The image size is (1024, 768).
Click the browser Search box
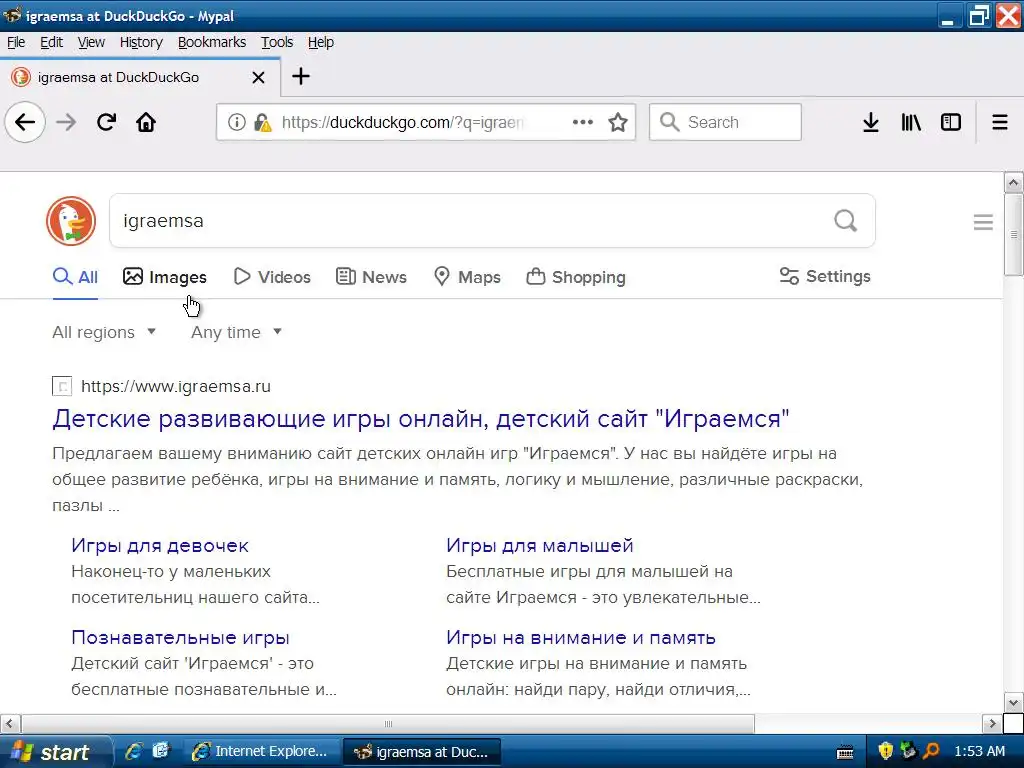click(725, 122)
